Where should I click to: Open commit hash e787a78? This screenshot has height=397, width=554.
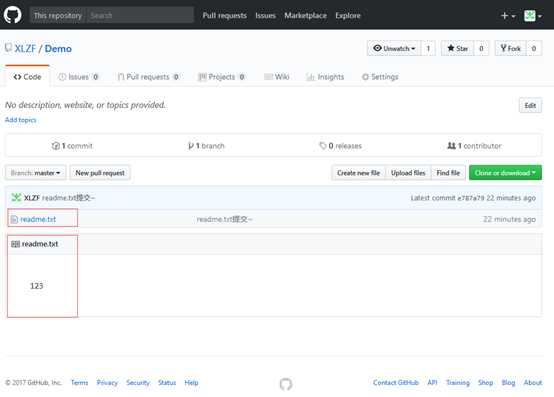coord(471,198)
